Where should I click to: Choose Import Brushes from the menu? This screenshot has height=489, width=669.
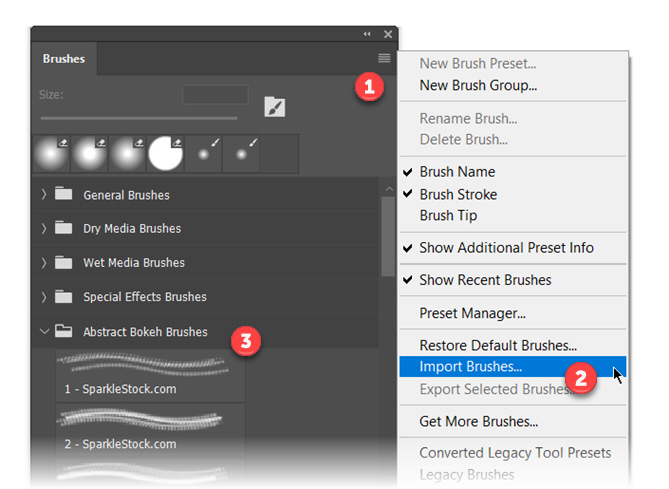click(x=470, y=367)
